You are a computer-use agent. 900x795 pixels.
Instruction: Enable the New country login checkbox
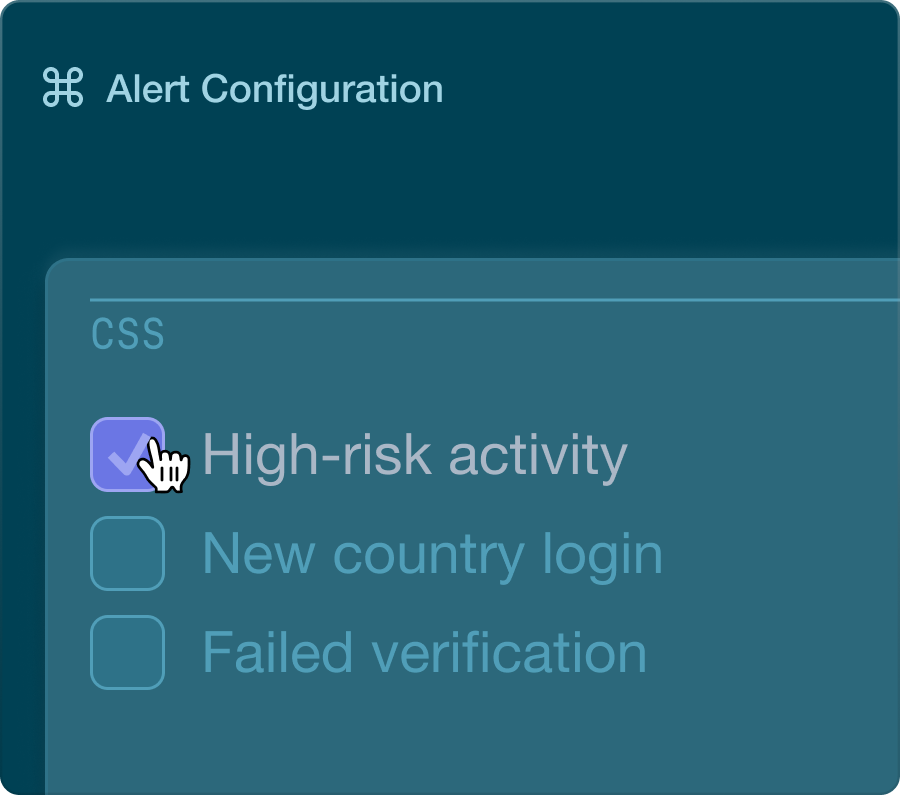point(127,553)
